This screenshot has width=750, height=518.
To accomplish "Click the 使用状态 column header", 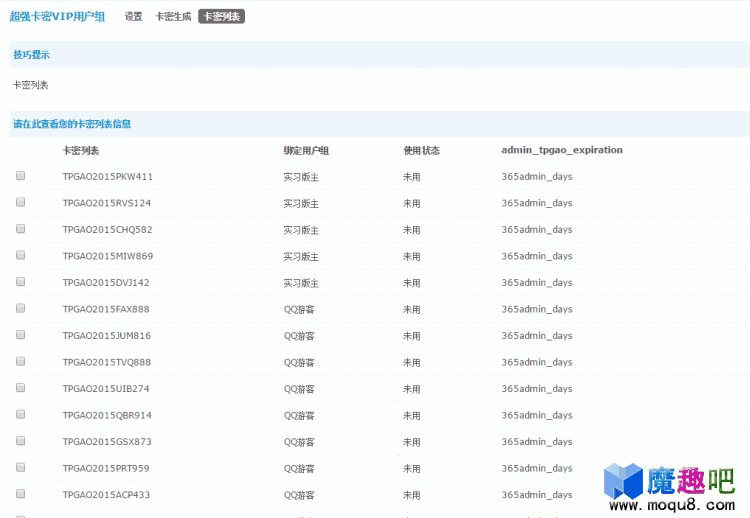I will (421, 151).
